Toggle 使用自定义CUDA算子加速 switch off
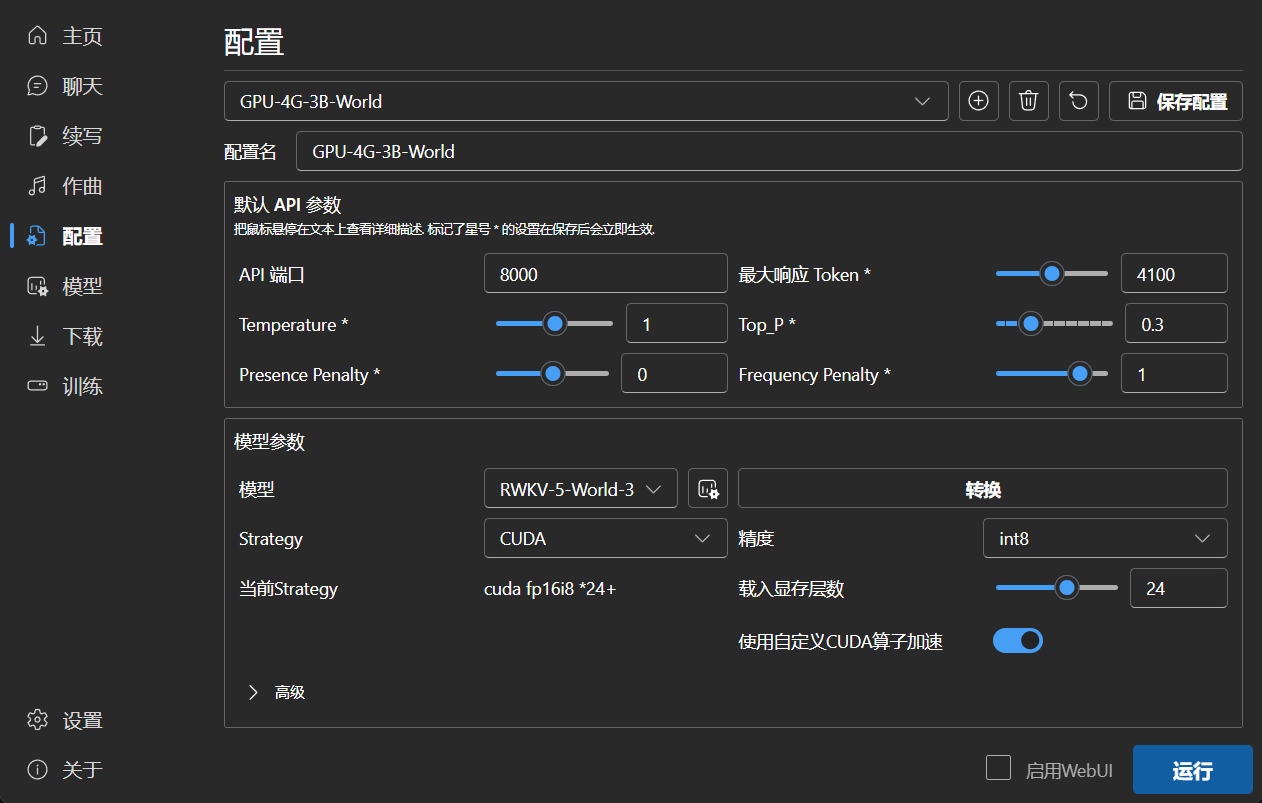The height and width of the screenshot is (803, 1262). click(x=1017, y=641)
